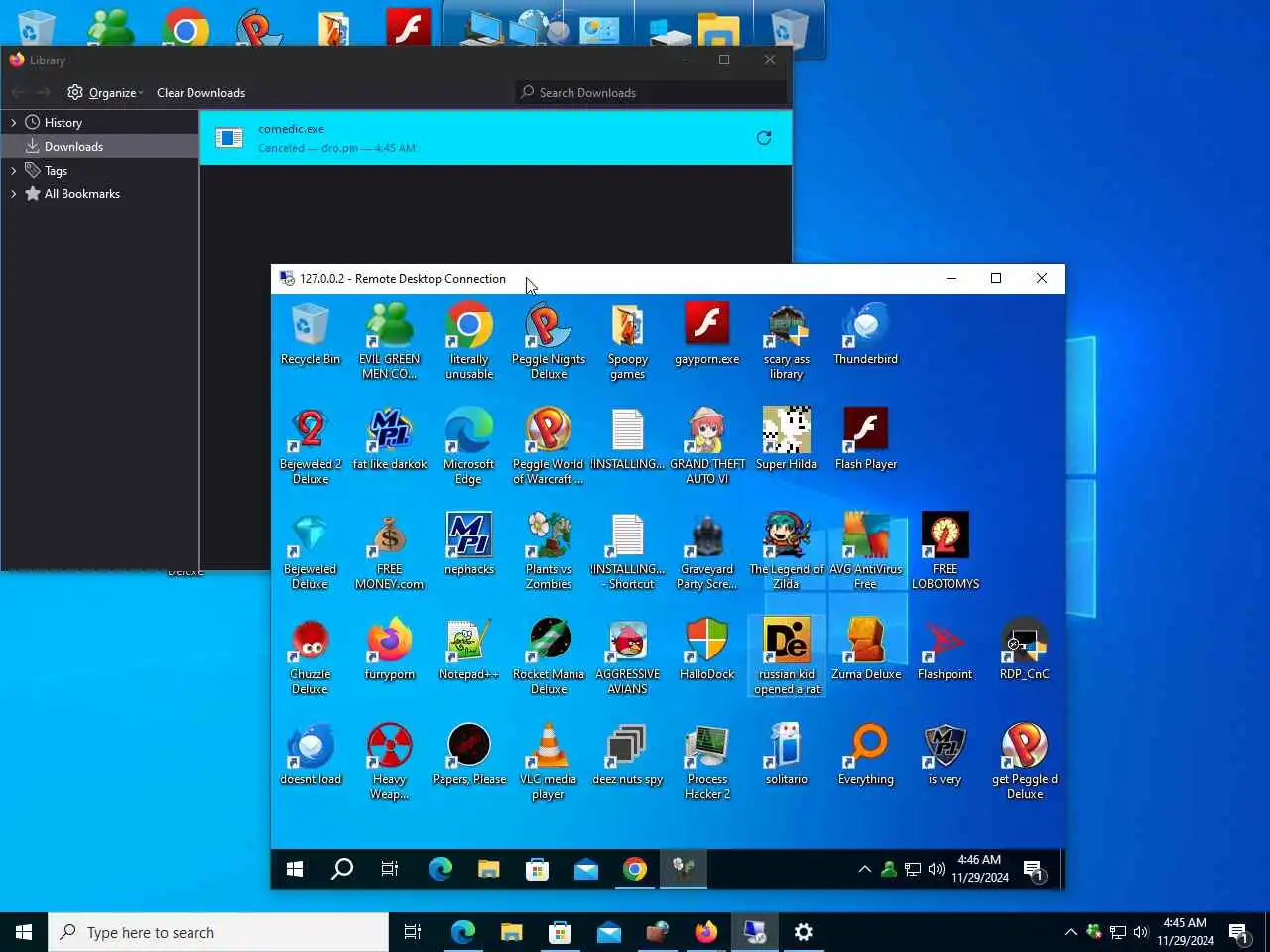Open Recycle Bin in the remote desktop

pos(310,333)
